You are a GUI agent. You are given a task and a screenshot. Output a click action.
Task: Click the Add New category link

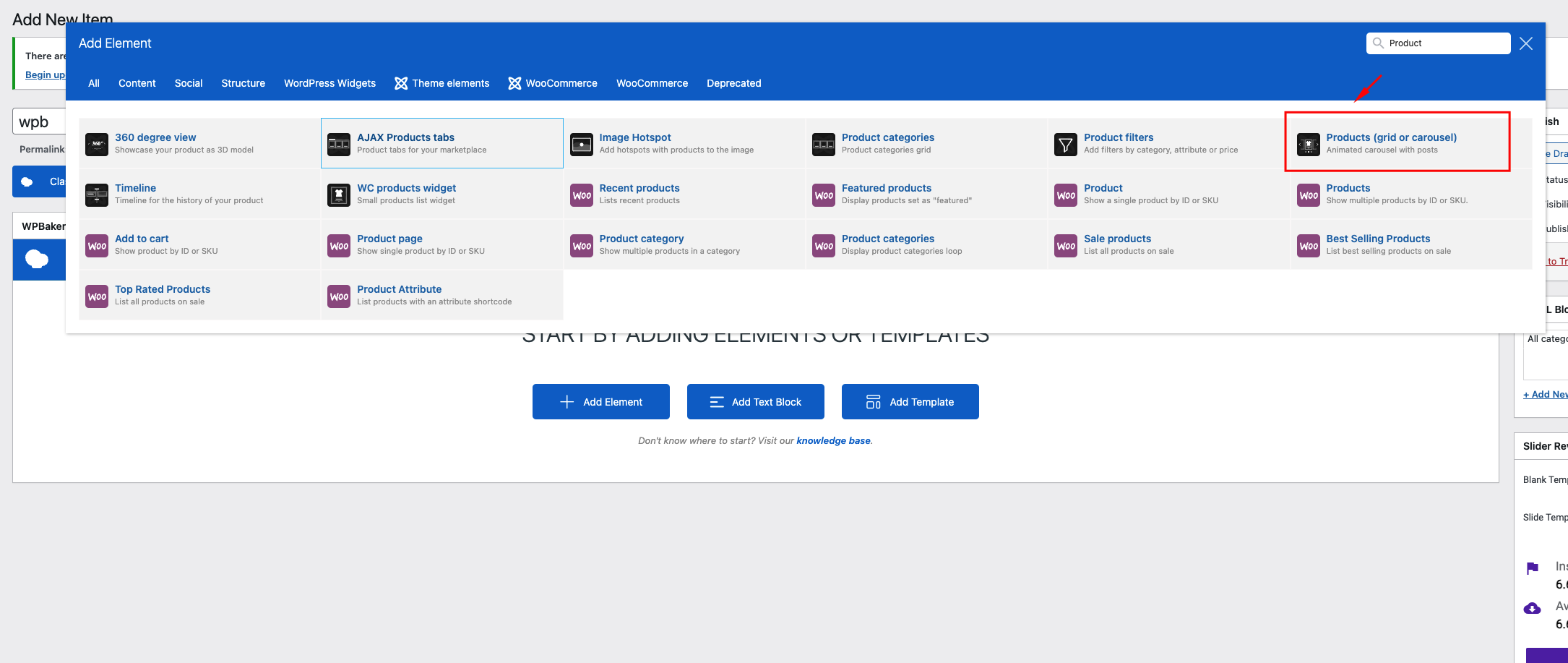[x=1545, y=394]
